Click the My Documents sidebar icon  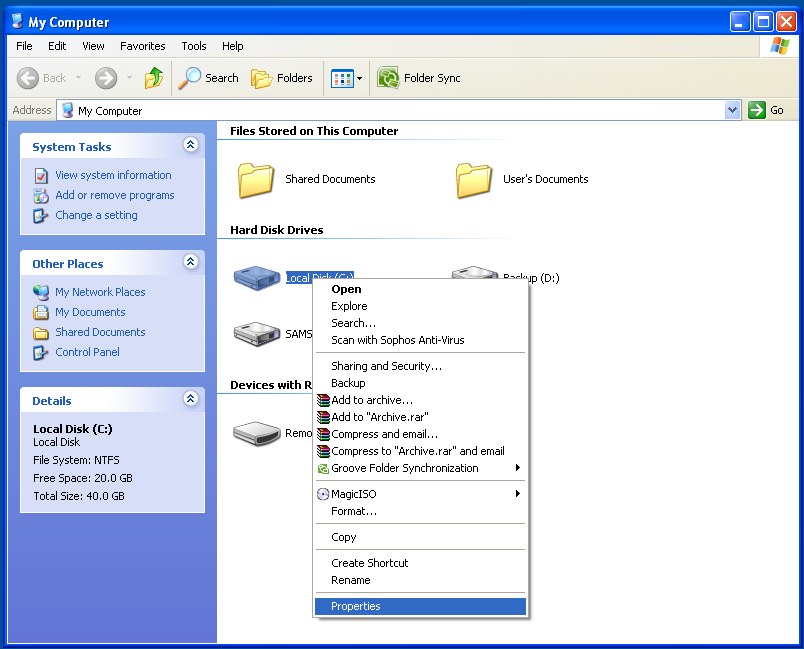click(41, 312)
